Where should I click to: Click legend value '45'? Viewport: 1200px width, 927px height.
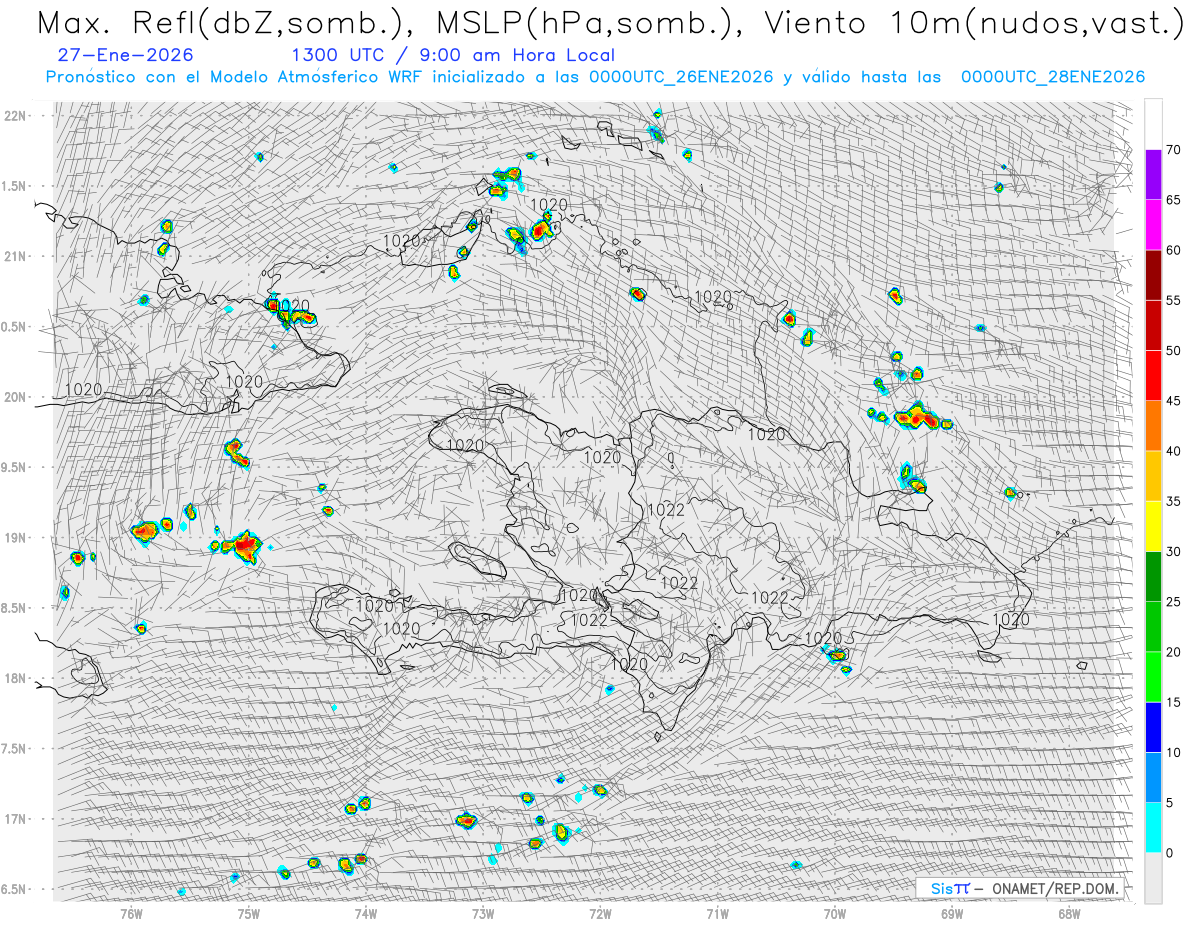pyautogui.click(x=1173, y=401)
